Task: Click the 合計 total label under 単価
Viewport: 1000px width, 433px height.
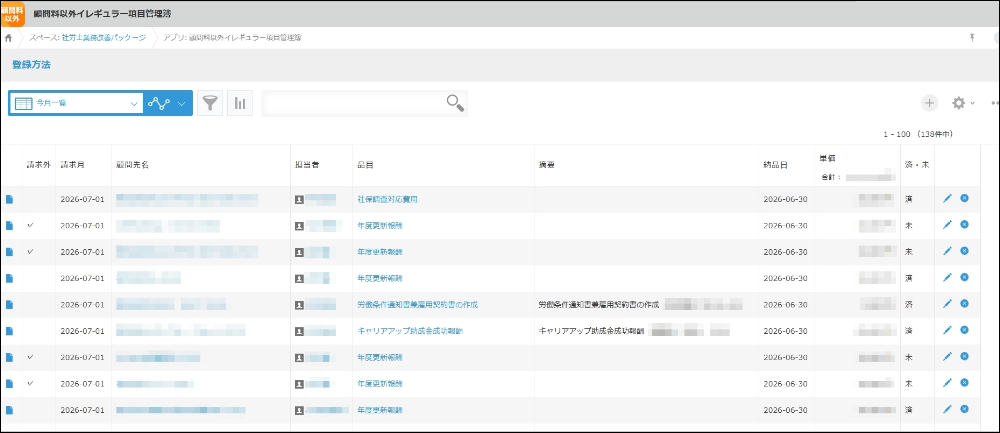Action: click(831, 177)
